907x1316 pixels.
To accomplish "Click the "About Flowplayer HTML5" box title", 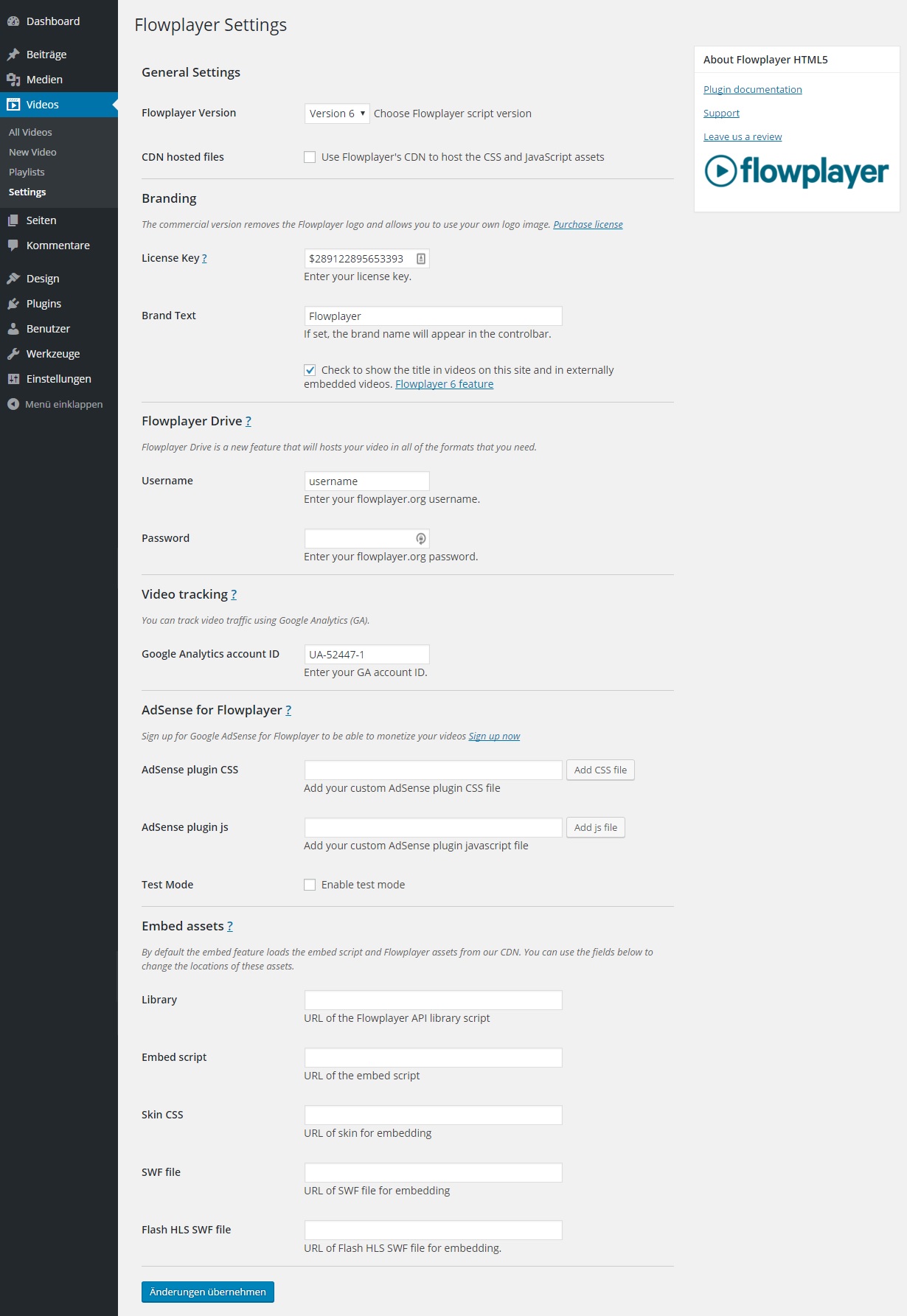I will coord(765,60).
